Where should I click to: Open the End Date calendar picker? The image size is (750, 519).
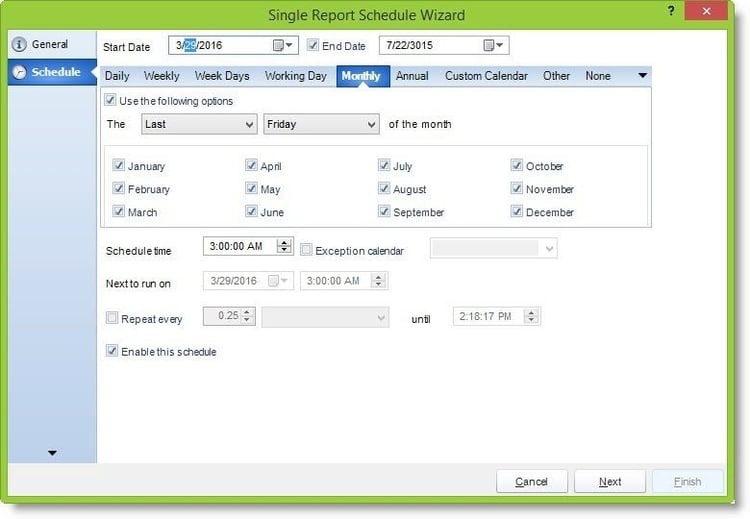click(x=493, y=45)
